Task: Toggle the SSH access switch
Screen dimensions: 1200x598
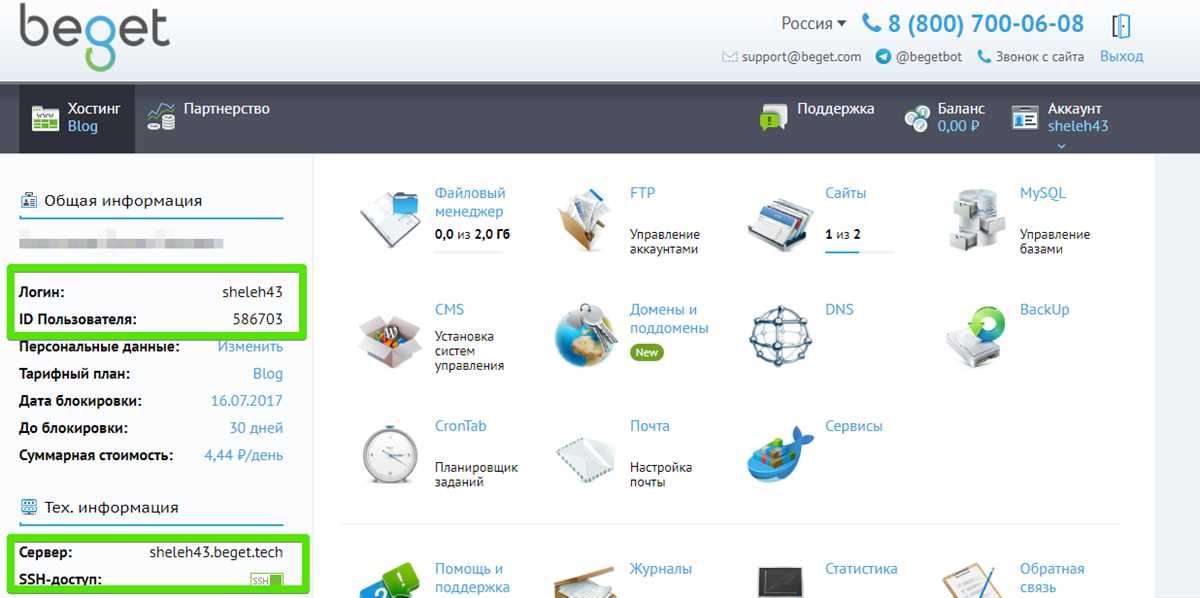Action: point(266,580)
